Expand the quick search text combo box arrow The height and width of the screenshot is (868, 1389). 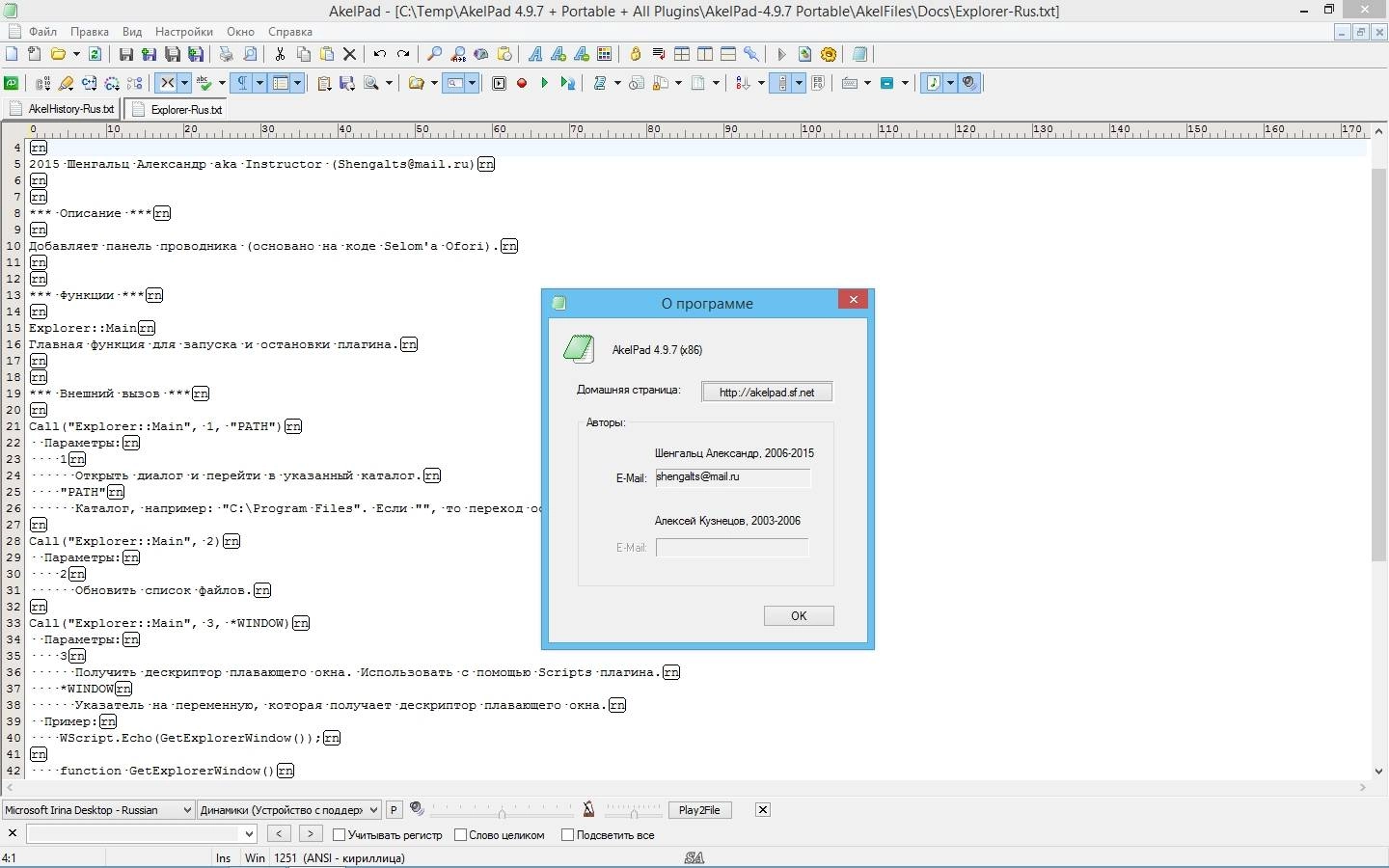coord(249,833)
